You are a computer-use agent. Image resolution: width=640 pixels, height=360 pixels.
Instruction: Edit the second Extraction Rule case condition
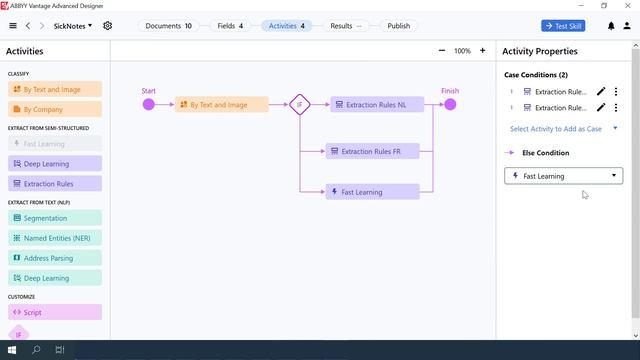point(601,108)
